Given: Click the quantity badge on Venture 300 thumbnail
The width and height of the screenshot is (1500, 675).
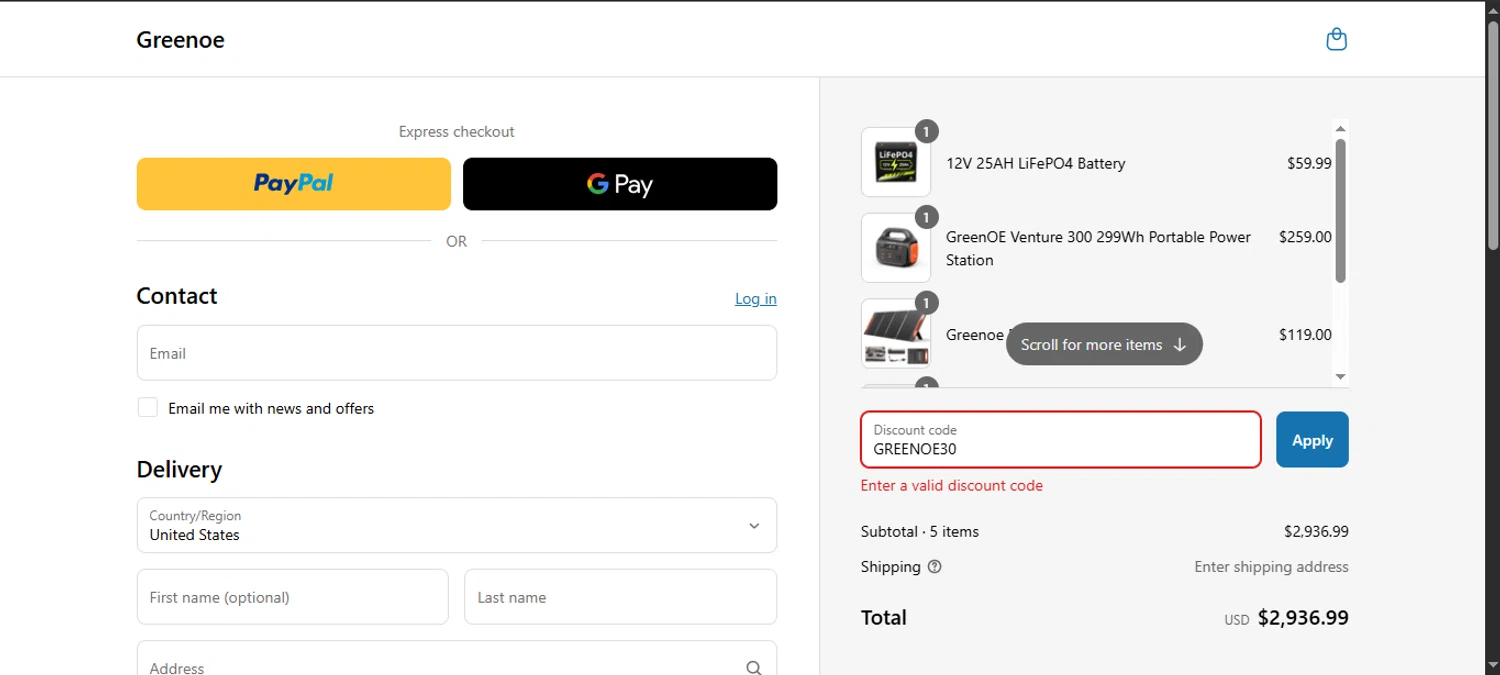Looking at the screenshot, I should (926, 217).
